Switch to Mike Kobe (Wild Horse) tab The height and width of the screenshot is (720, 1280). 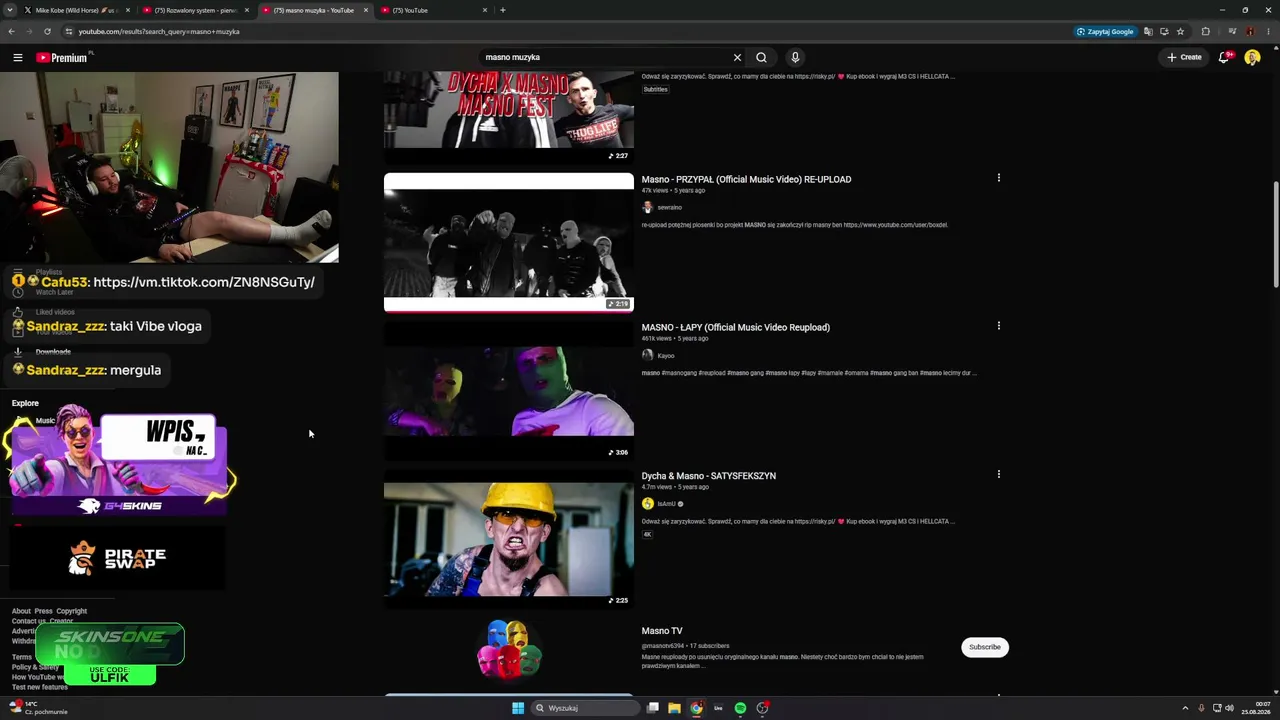click(77, 10)
